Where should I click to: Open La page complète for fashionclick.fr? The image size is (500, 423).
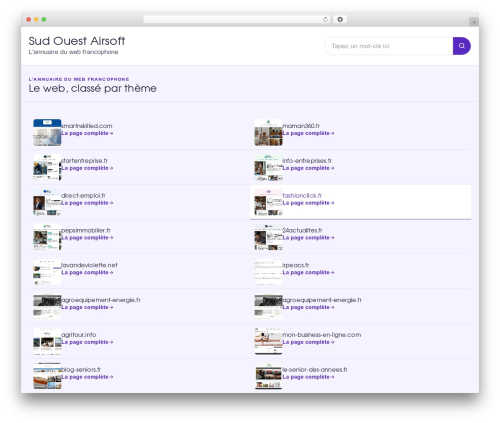pyautogui.click(x=308, y=203)
